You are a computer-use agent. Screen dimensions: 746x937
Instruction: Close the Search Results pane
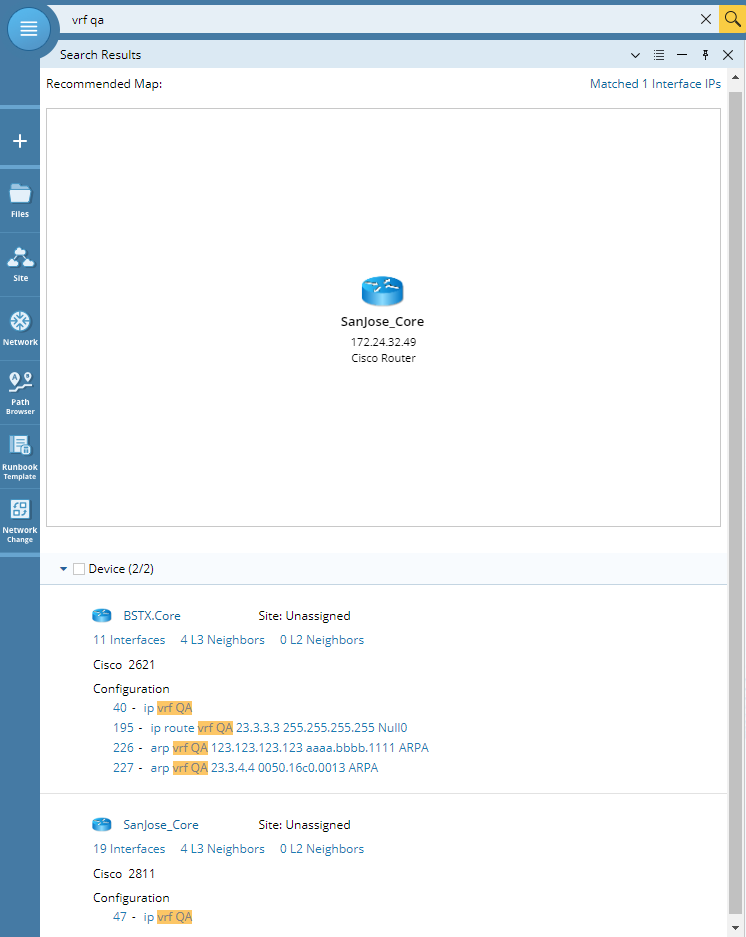[x=728, y=55]
